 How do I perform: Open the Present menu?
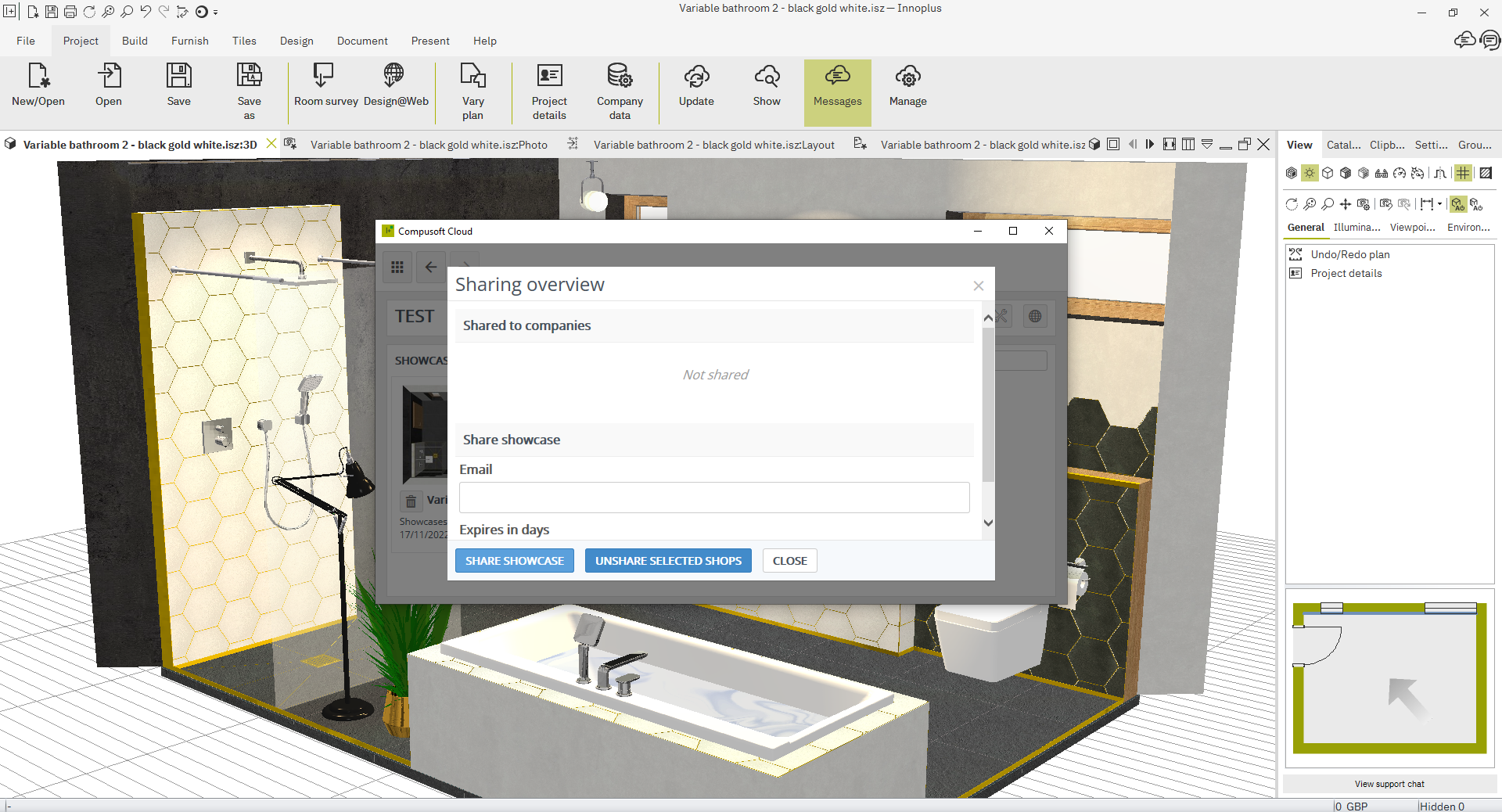[x=430, y=41]
